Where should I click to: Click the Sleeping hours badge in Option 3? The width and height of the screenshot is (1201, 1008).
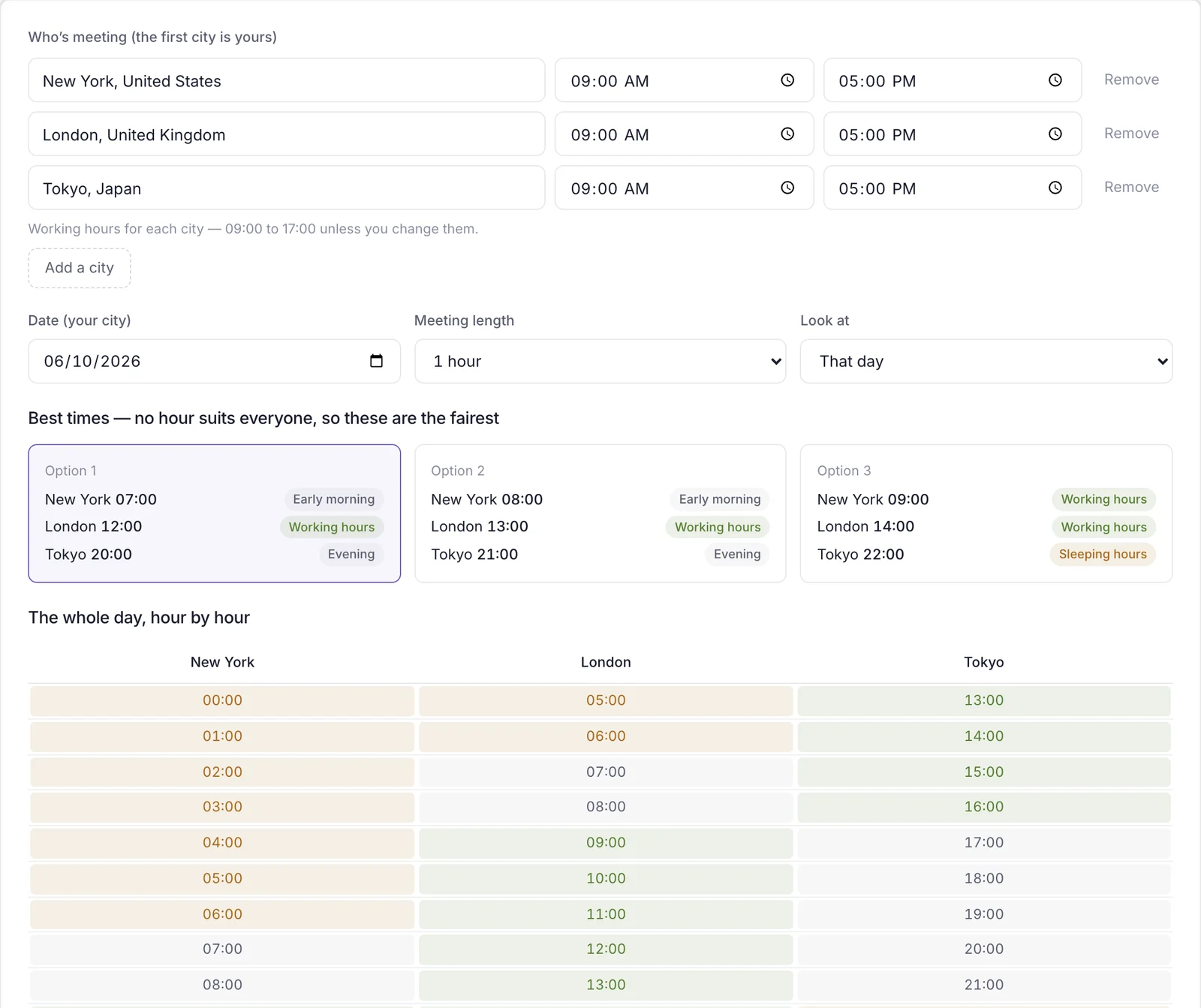(x=1103, y=555)
